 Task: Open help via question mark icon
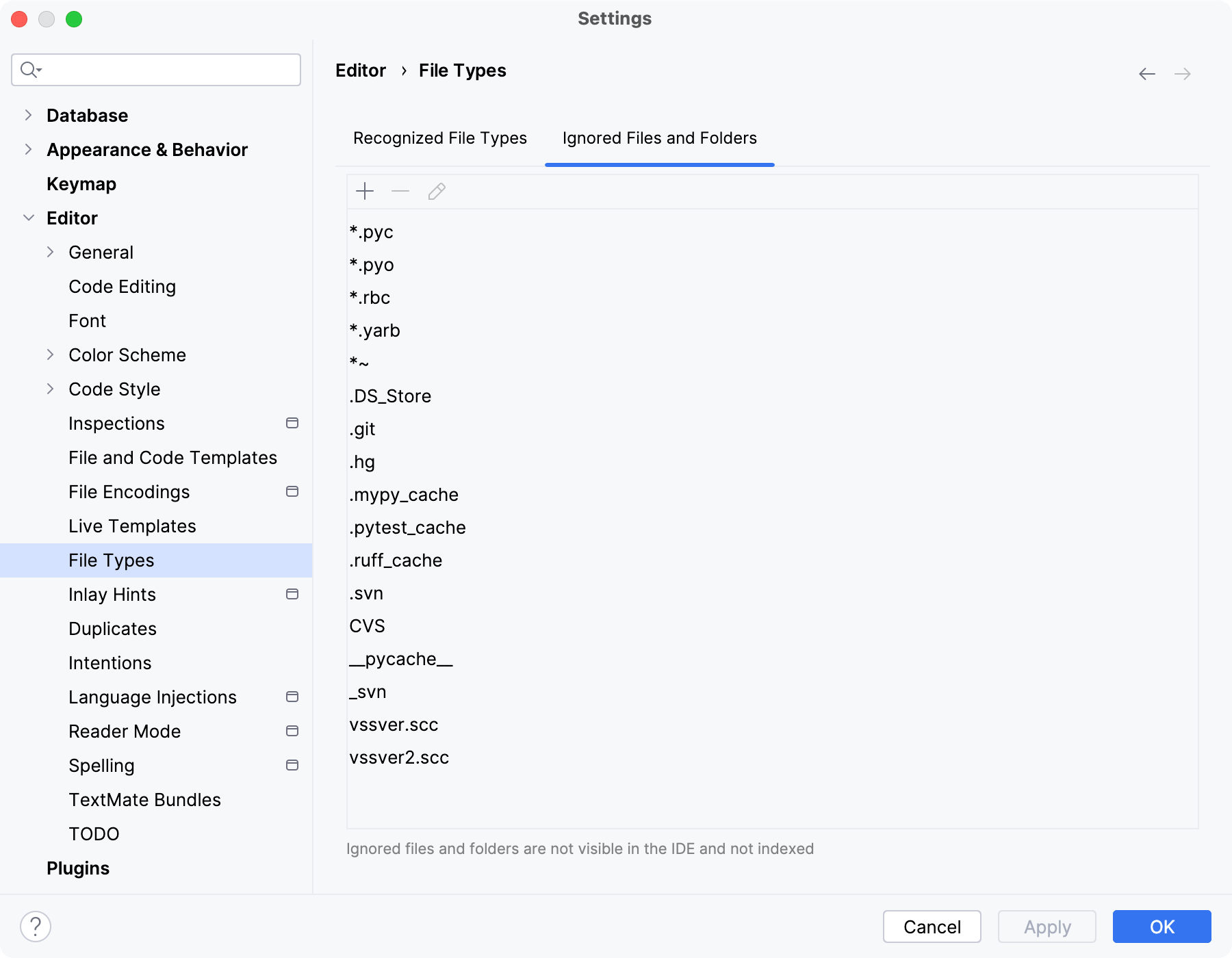click(34, 928)
